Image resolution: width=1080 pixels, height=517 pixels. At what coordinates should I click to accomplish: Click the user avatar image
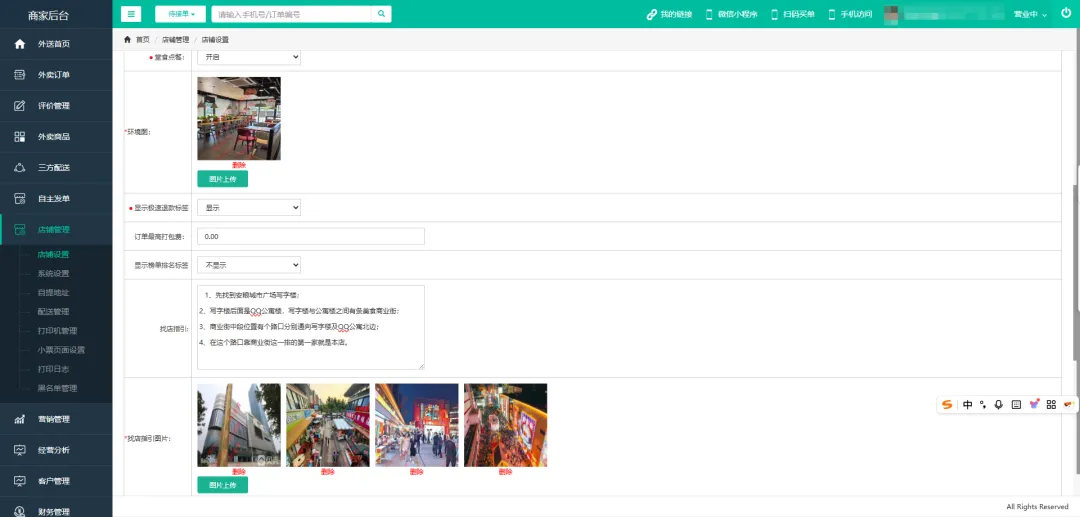[x=891, y=14]
